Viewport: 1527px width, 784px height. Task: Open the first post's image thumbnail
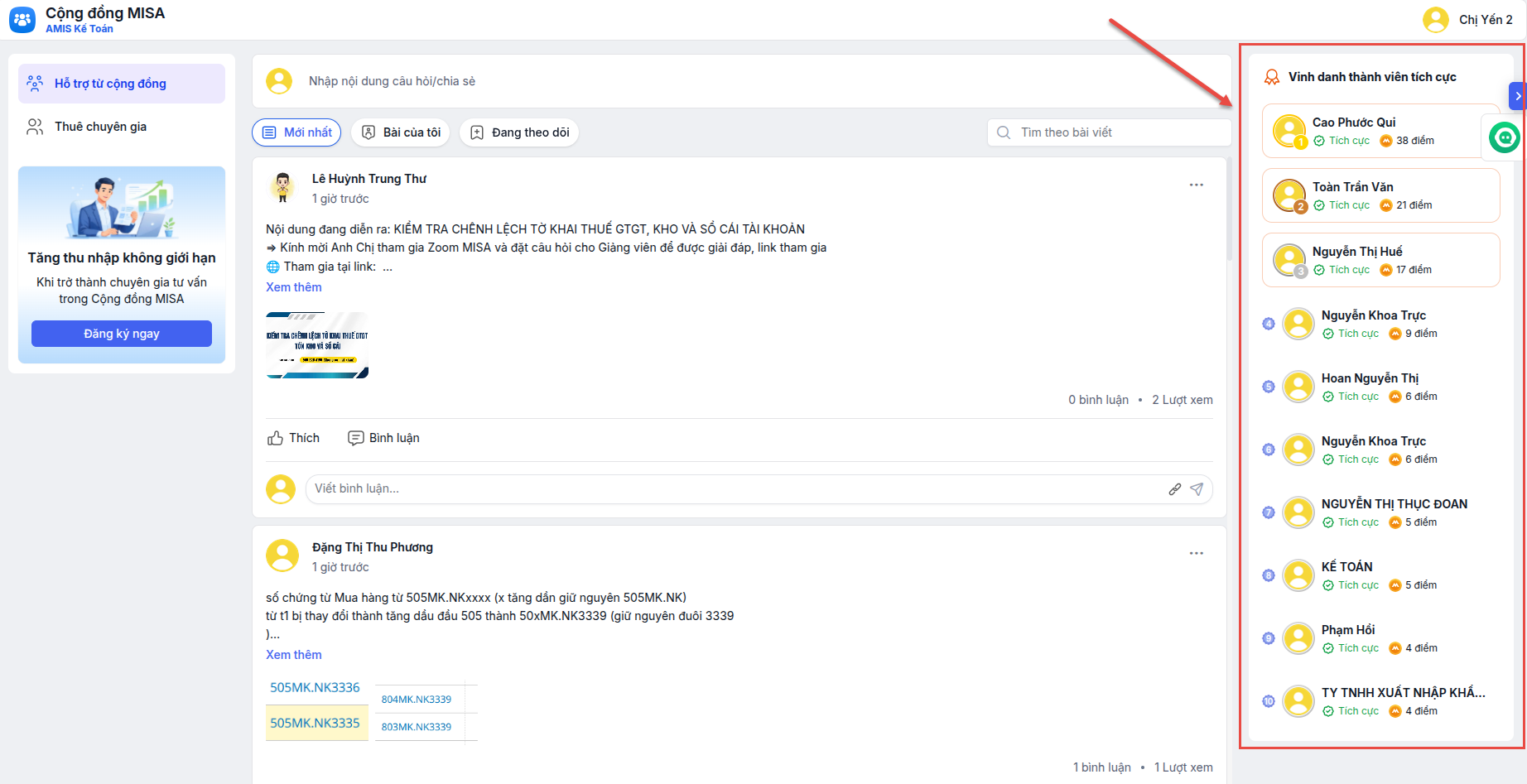[x=317, y=345]
